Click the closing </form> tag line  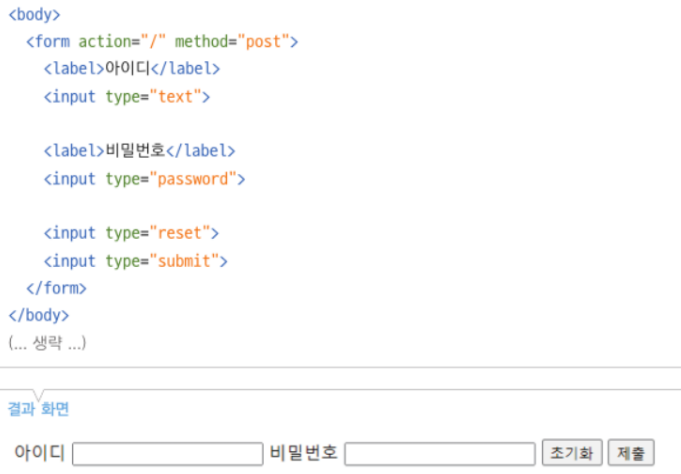coord(56,288)
